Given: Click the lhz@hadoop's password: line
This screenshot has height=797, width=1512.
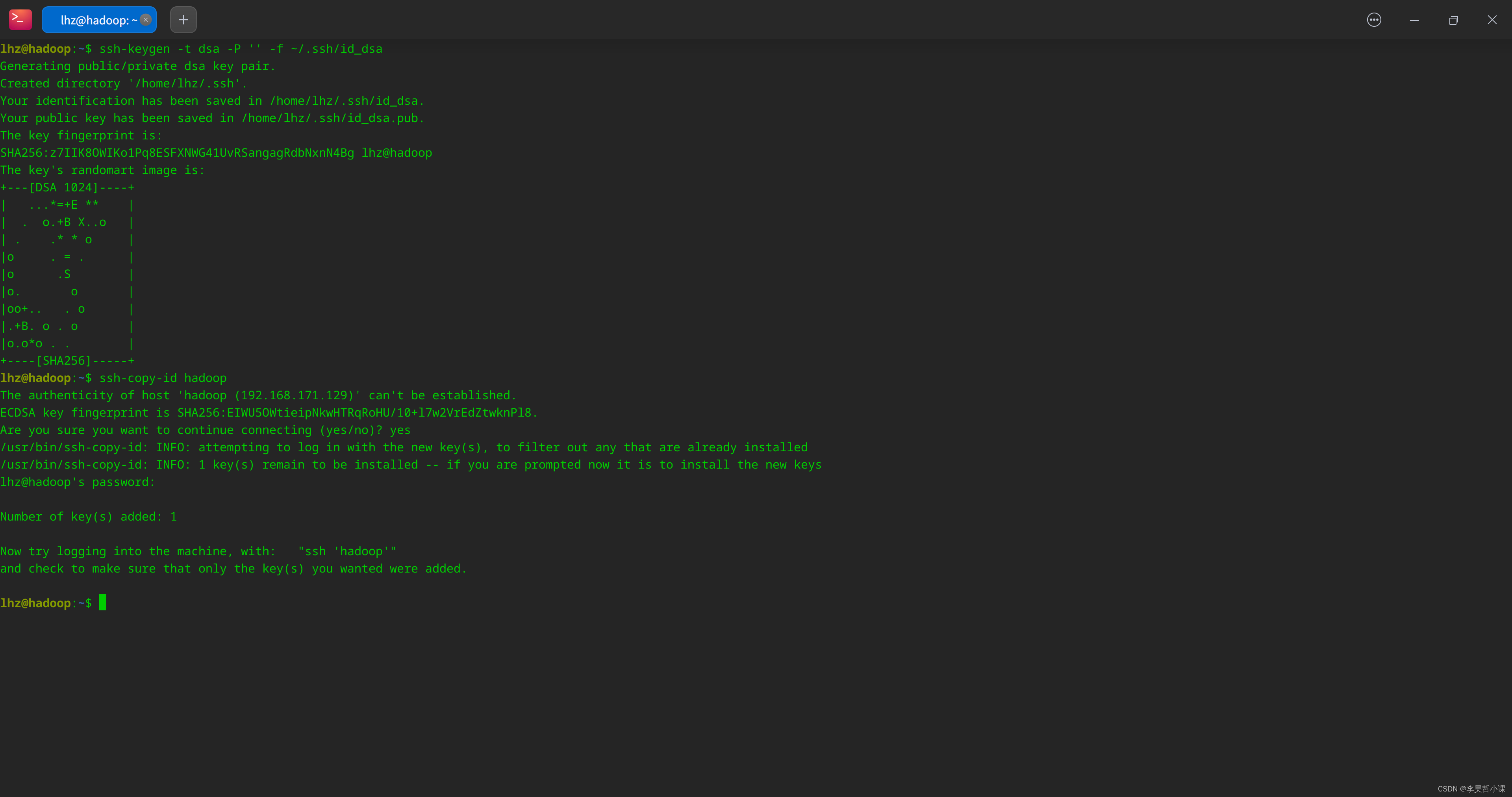Looking at the screenshot, I should [x=78, y=482].
